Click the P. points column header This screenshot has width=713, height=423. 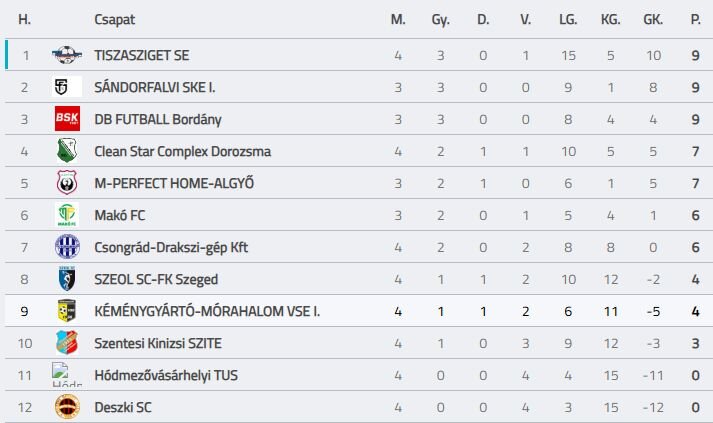click(x=695, y=20)
